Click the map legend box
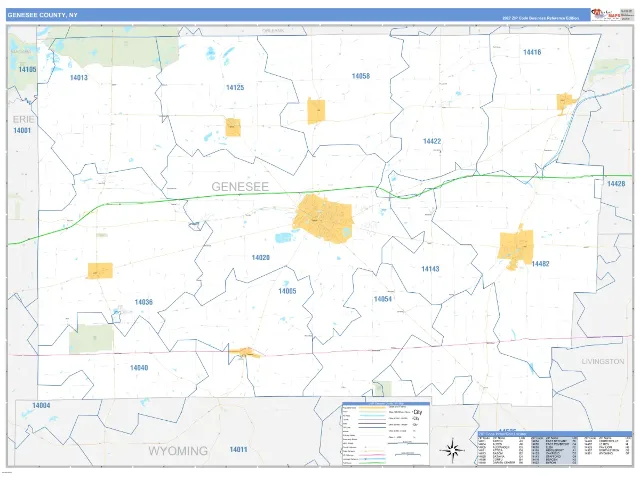This screenshot has height=480, width=640. pos(386,434)
